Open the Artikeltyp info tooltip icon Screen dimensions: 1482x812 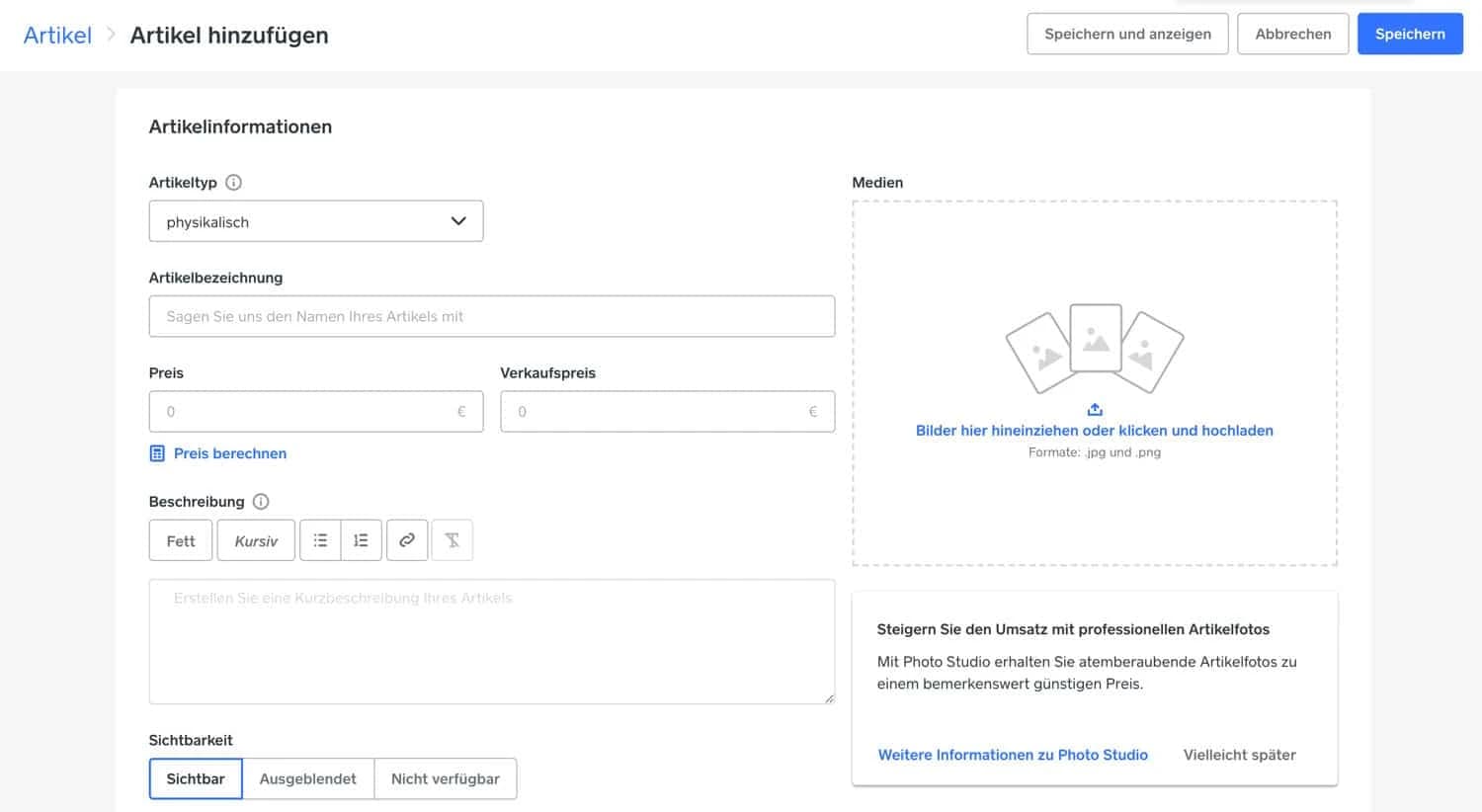pos(233,182)
